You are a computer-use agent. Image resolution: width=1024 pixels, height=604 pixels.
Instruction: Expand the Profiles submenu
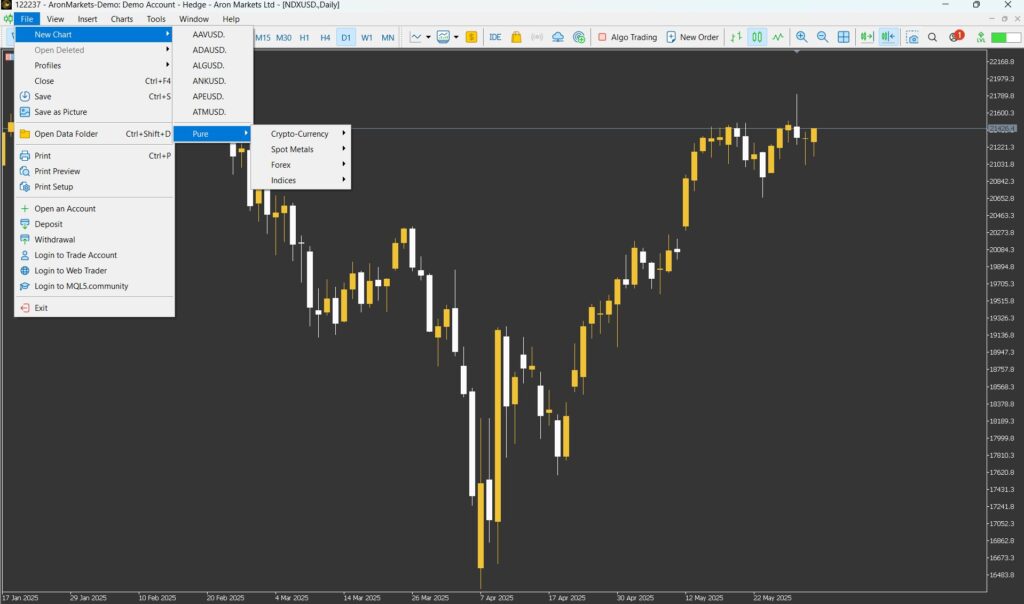click(x=94, y=65)
